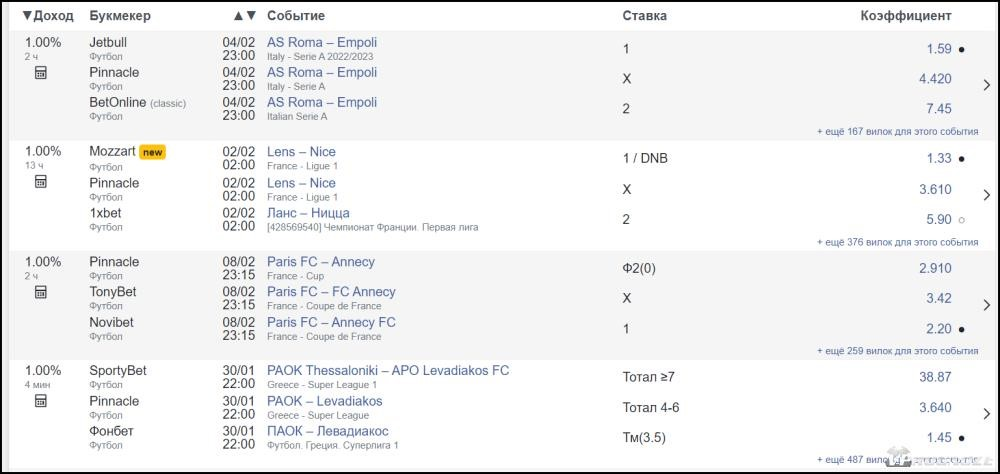1000x474 pixels.
Task: Open calculator for Paris FC – Annecy surebet
Action: [41, 292]
